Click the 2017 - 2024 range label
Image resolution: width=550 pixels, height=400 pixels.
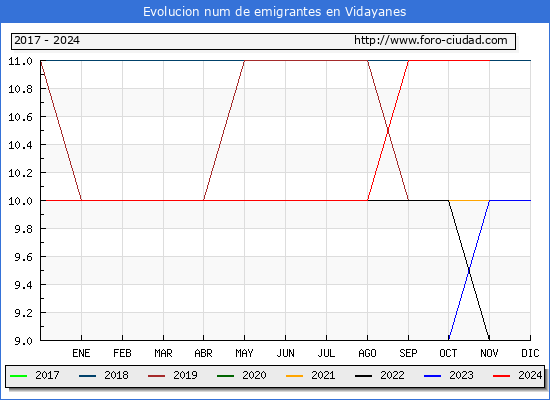[47, 40]
